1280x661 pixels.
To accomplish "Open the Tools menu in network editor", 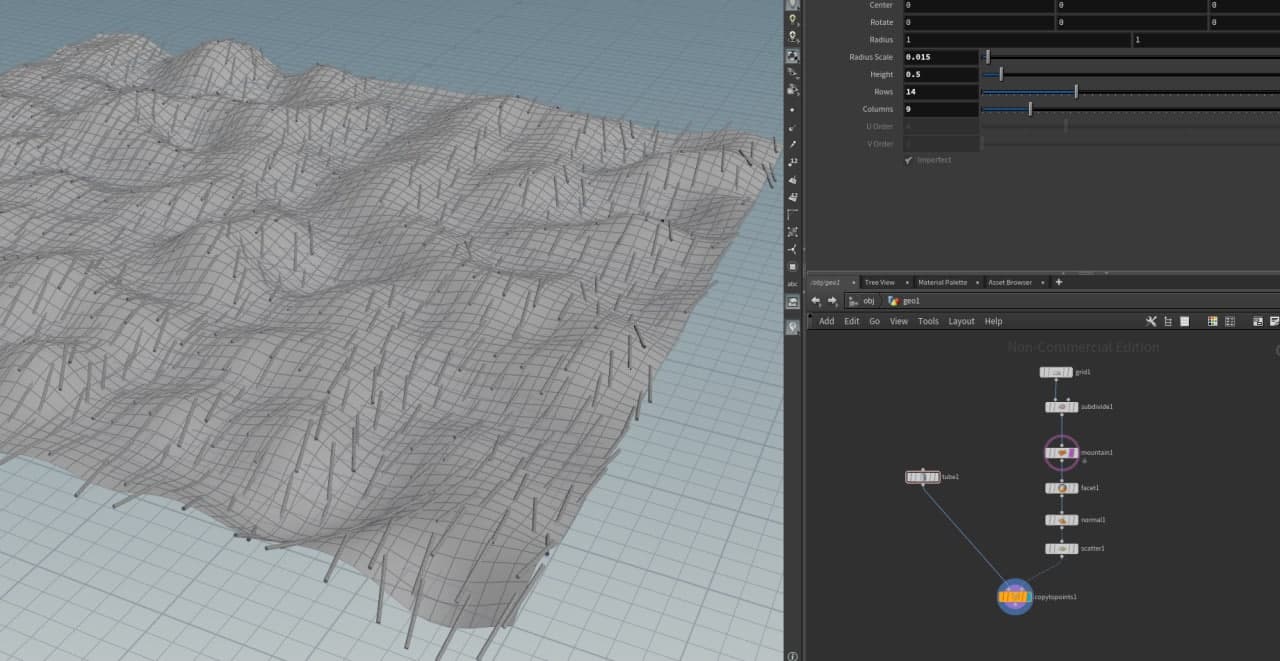I will click(928, 321).
